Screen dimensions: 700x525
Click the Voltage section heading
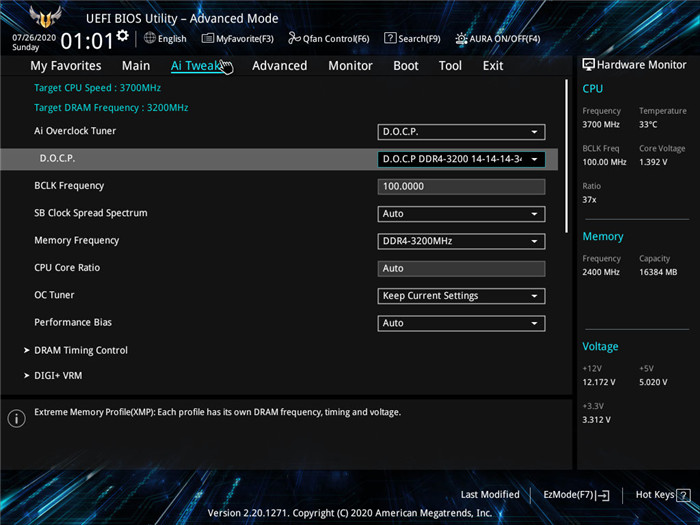coord(600,346)
